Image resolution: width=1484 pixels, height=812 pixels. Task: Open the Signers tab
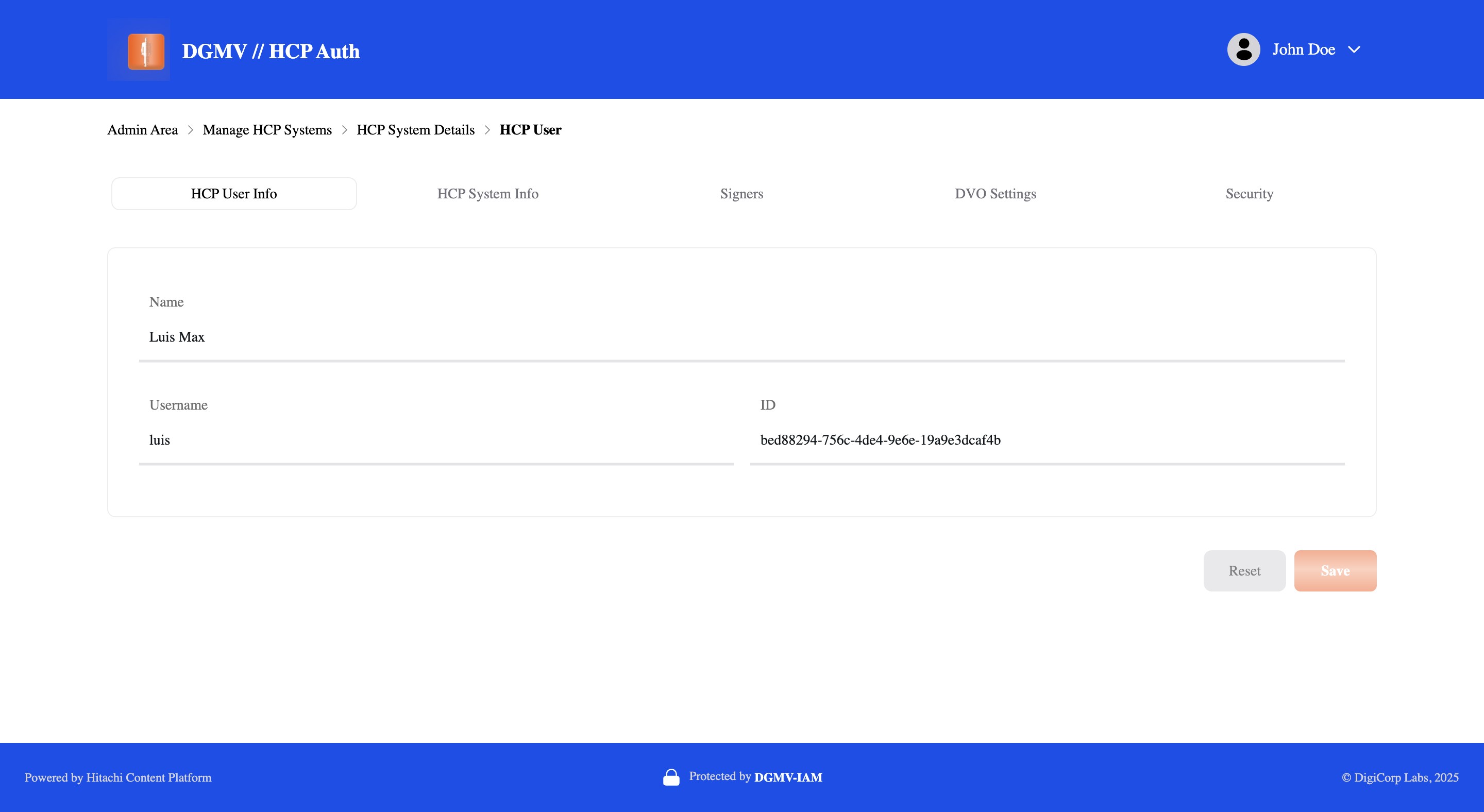pyautogui.click(x=741, y=194)
